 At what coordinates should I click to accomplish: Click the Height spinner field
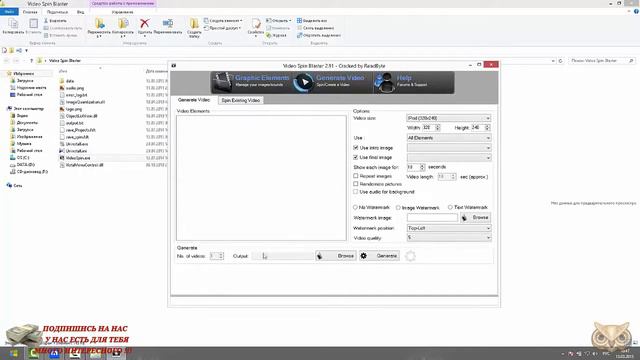[x=480, y=128]
